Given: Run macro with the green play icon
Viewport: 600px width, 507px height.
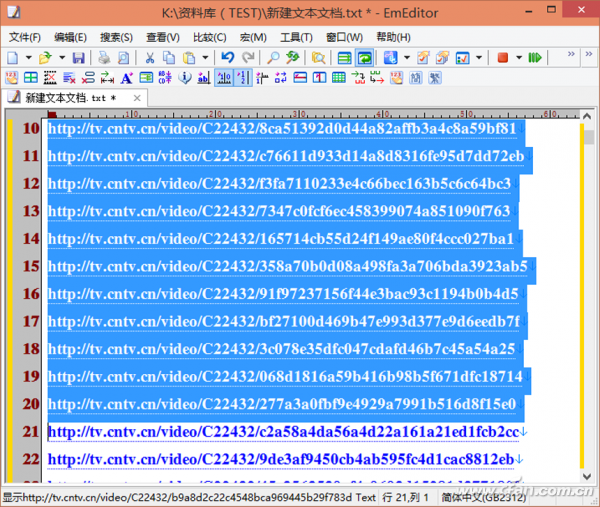Looking at the screenshot, I should [535, 58].
